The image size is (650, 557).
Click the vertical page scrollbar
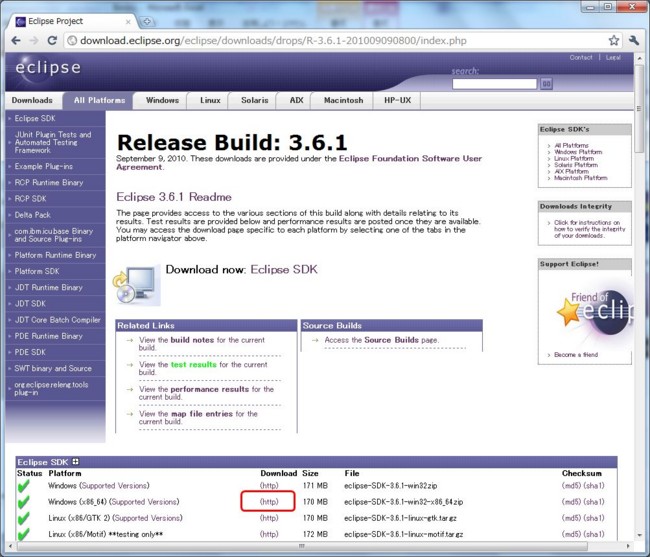click(639, 108)
